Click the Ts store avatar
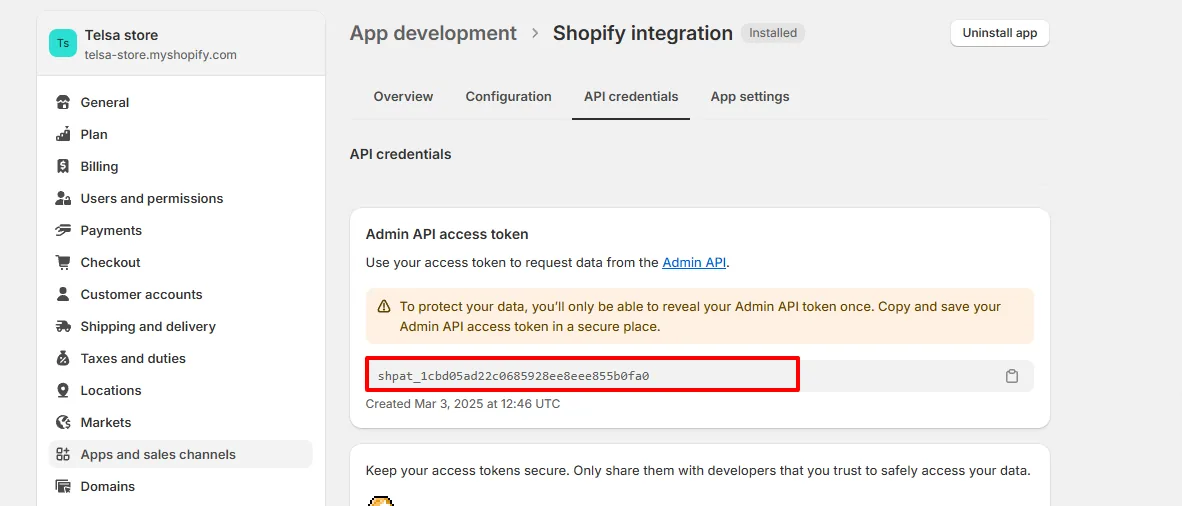 63,43
